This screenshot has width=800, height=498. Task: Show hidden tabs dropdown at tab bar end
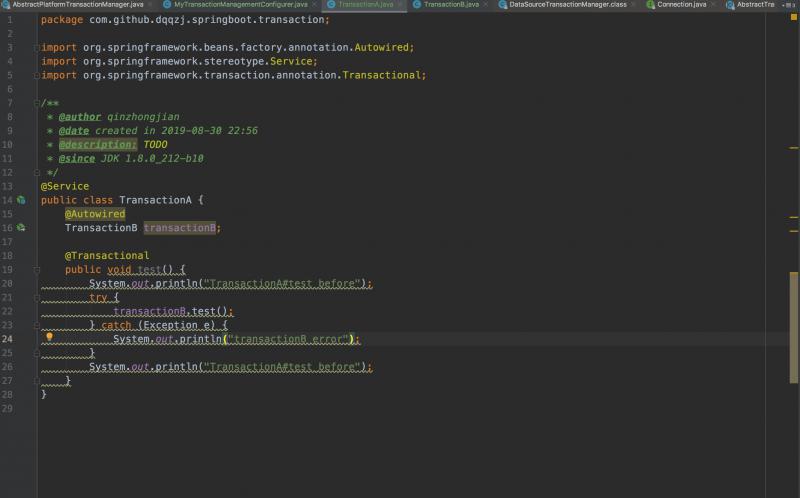pyautogui.click(x=788, y=5)
